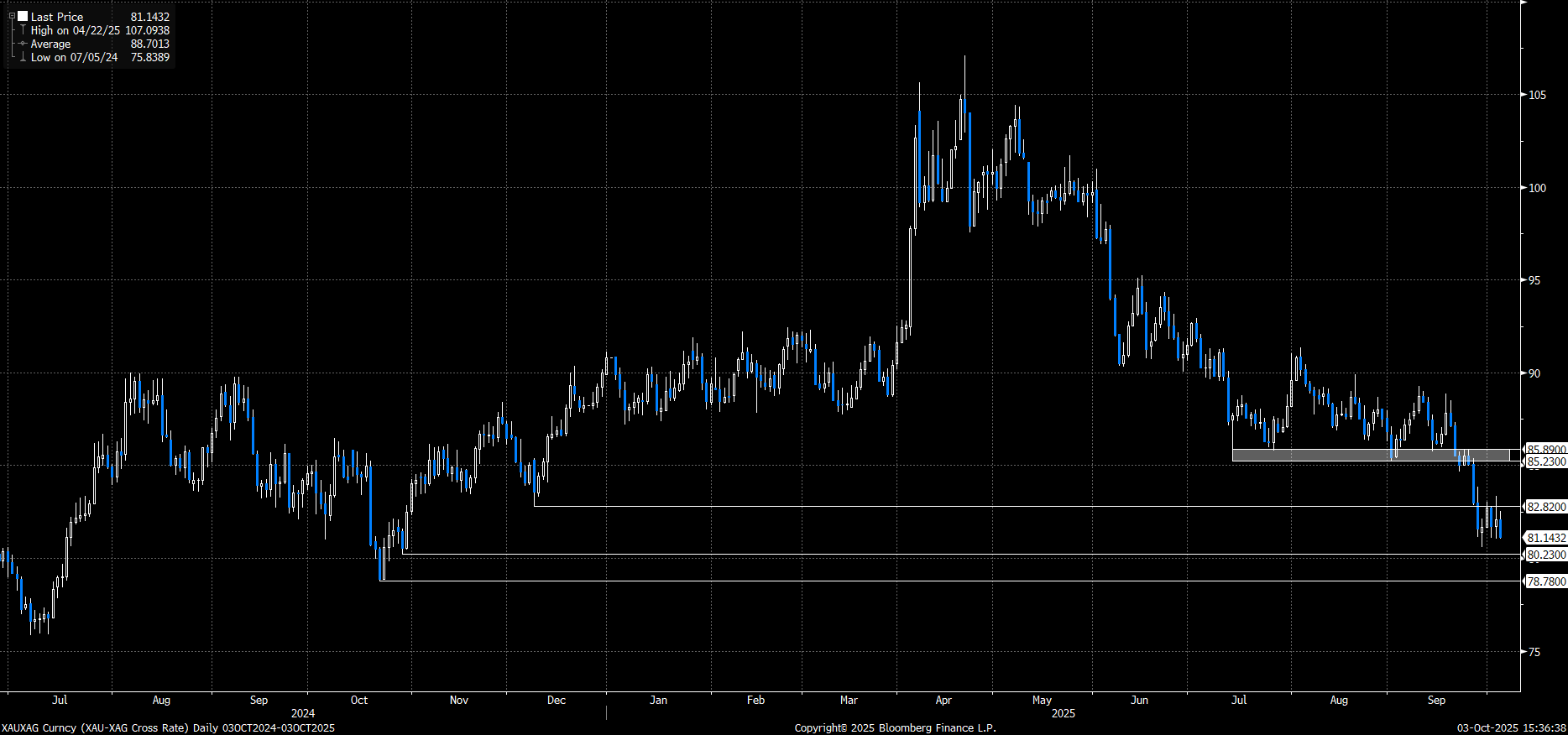This screenshot has height=735, width=1568.
Task: Select the Last Price legend label
Action: pyautogui.click(x=57, y=17)
